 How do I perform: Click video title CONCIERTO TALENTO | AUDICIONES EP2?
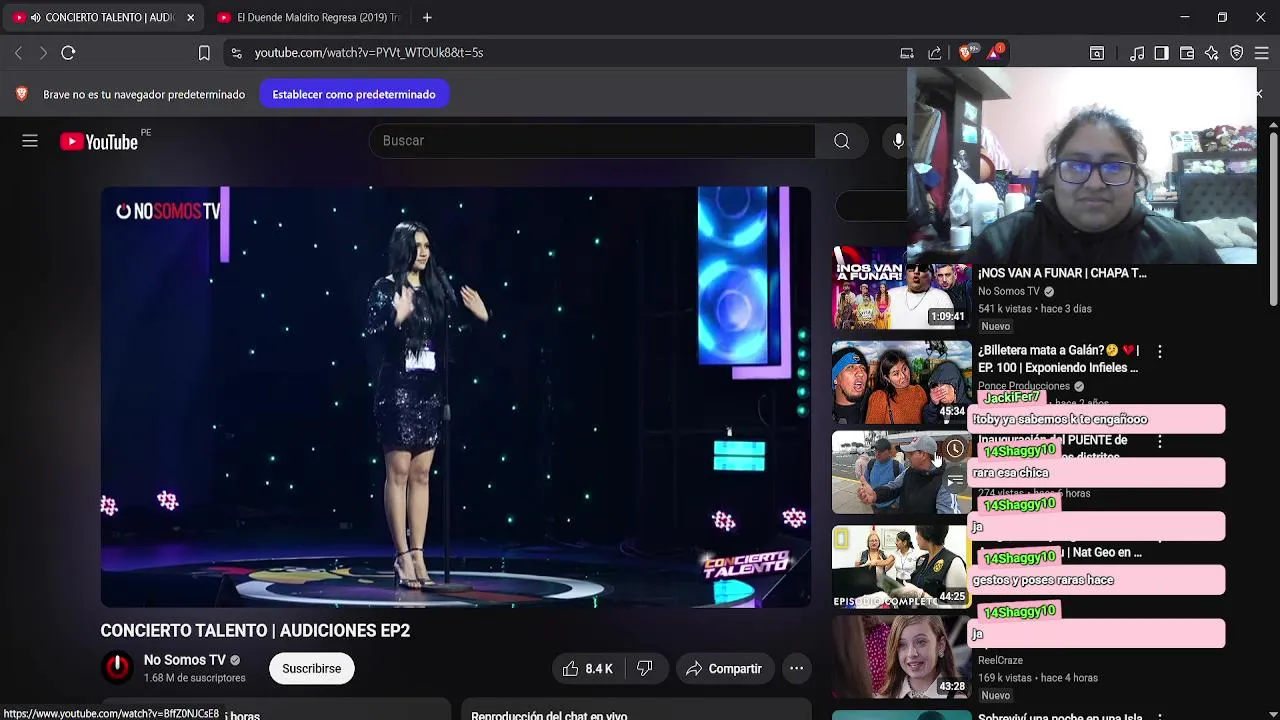point(255,631)
